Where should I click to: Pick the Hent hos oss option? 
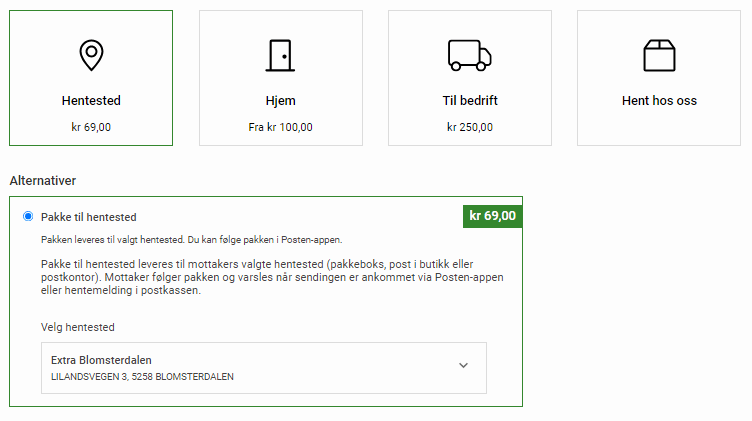point(659,101)
